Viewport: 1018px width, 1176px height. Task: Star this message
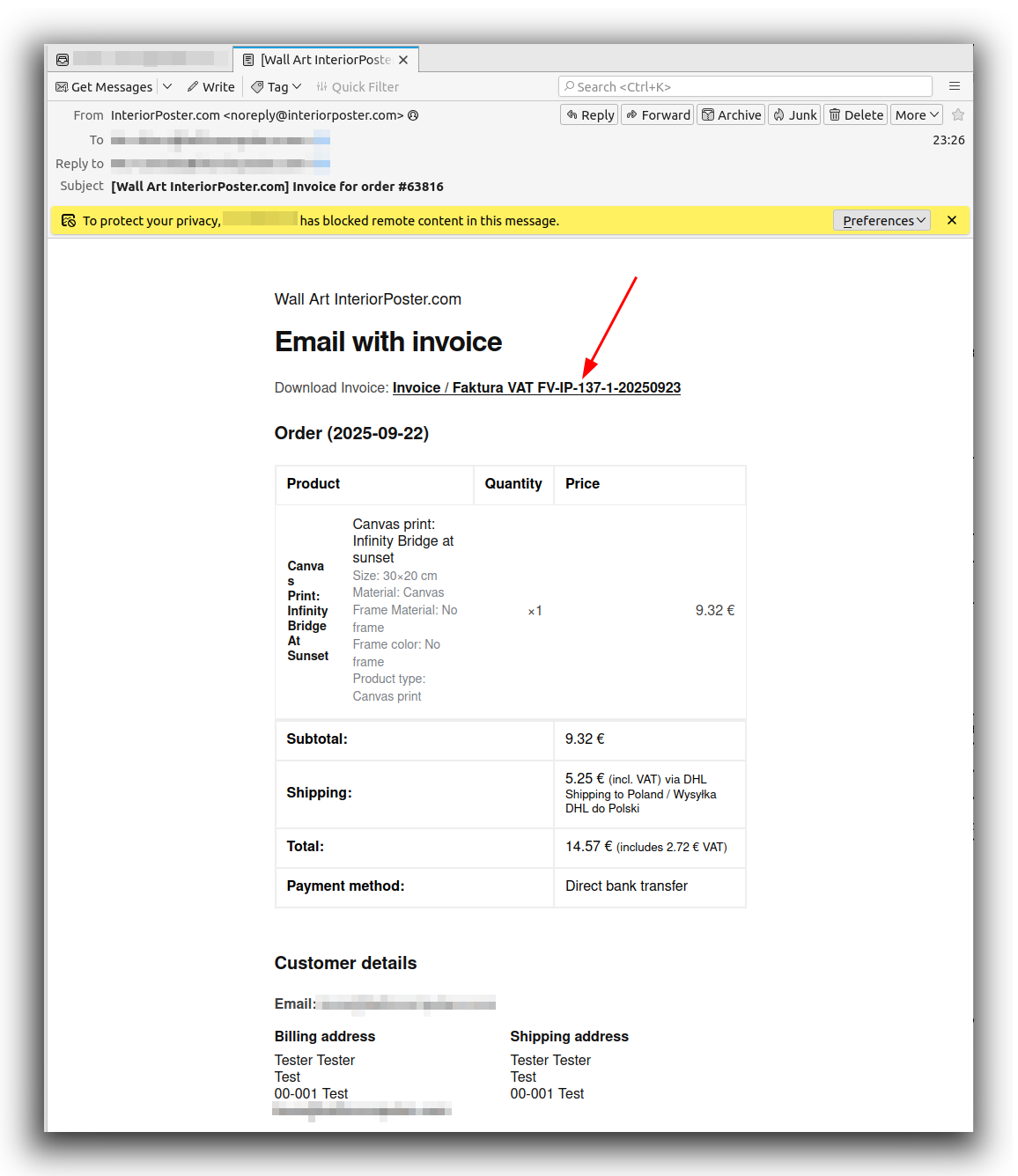click(x=958, y=115)
